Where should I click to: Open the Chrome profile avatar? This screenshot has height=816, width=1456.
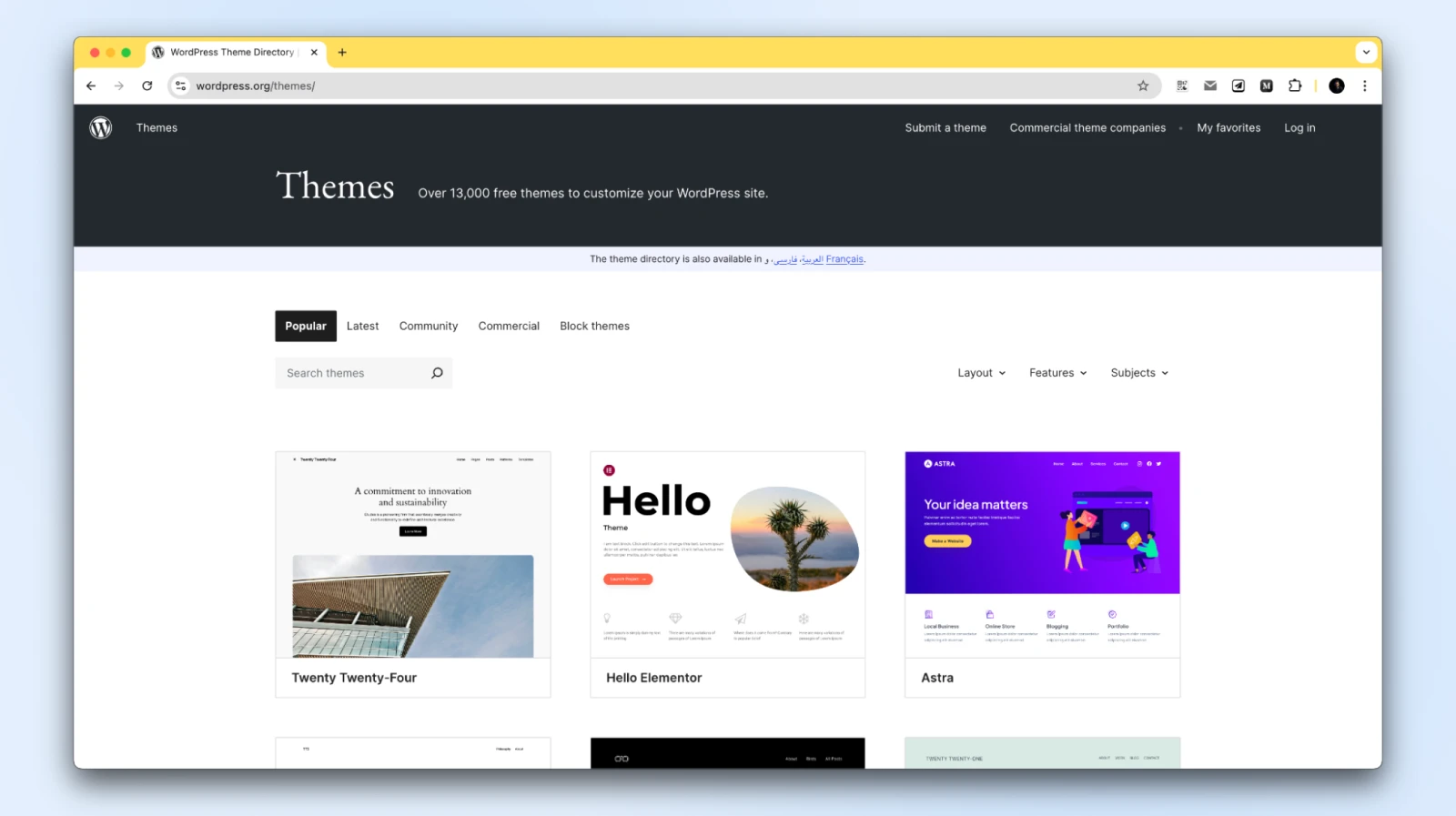[x=1337, y=86]
